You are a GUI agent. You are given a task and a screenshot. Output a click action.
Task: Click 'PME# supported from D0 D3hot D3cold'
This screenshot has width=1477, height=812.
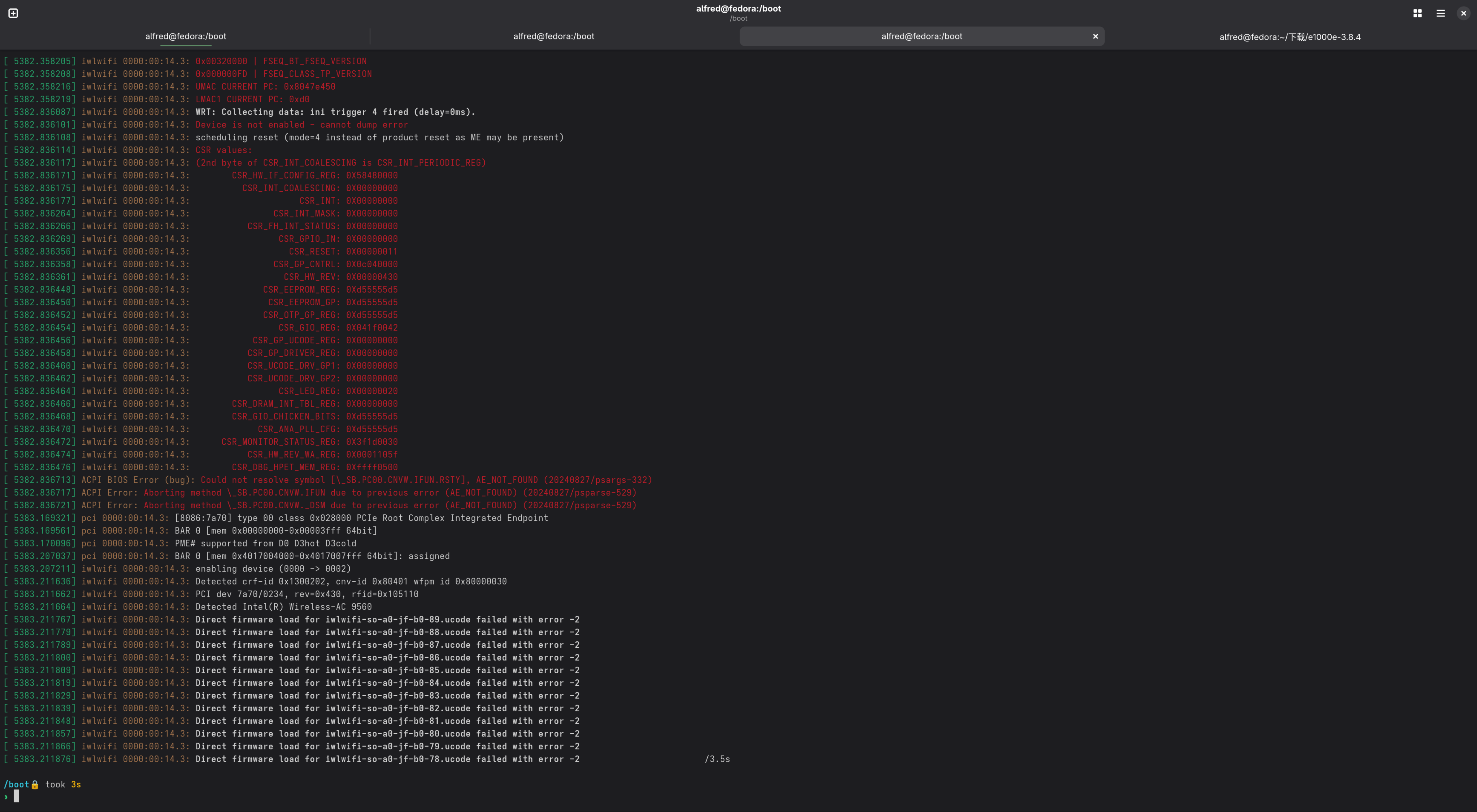(265, 543)
